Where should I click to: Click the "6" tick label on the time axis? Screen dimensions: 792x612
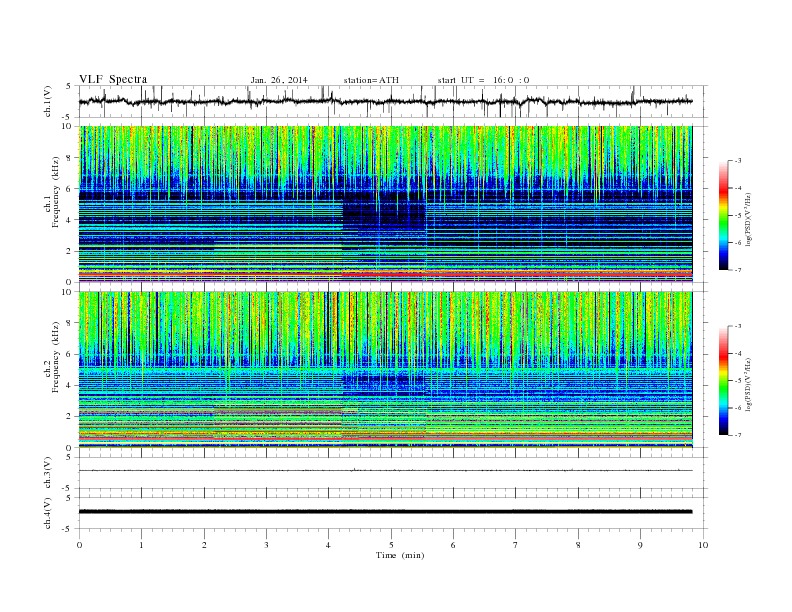coord(453,545)
